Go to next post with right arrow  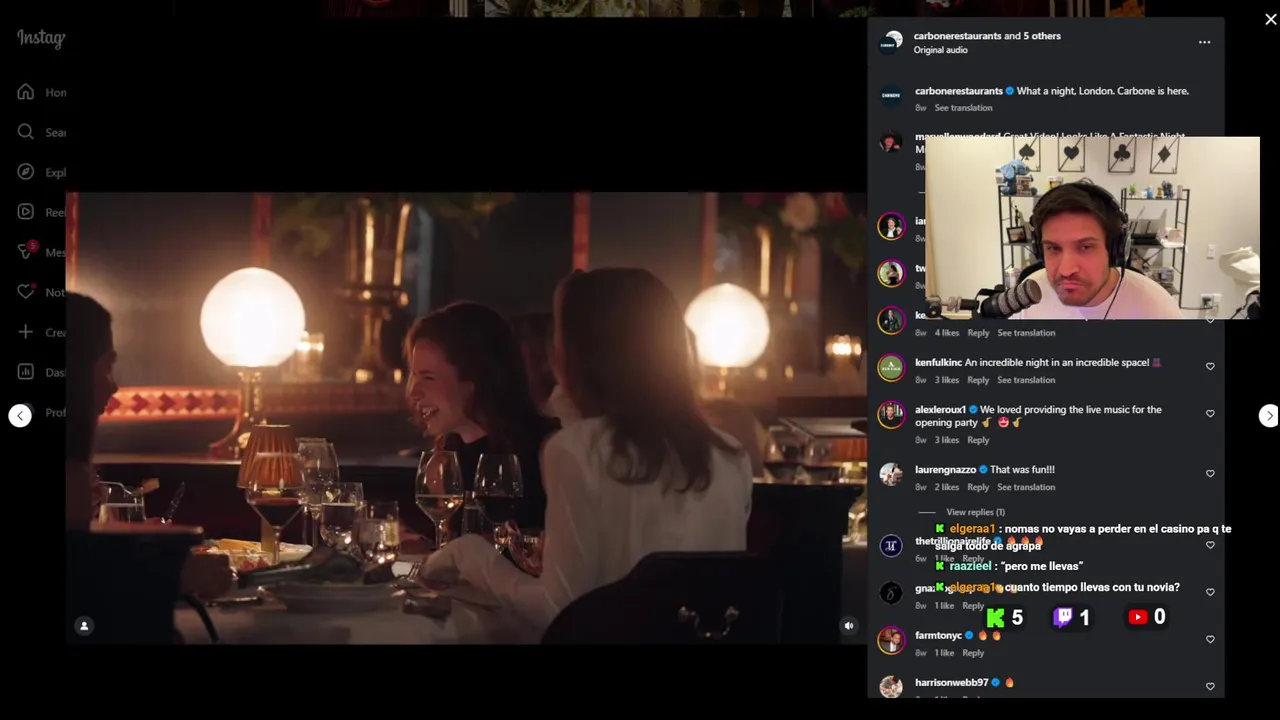(1268, 416)
